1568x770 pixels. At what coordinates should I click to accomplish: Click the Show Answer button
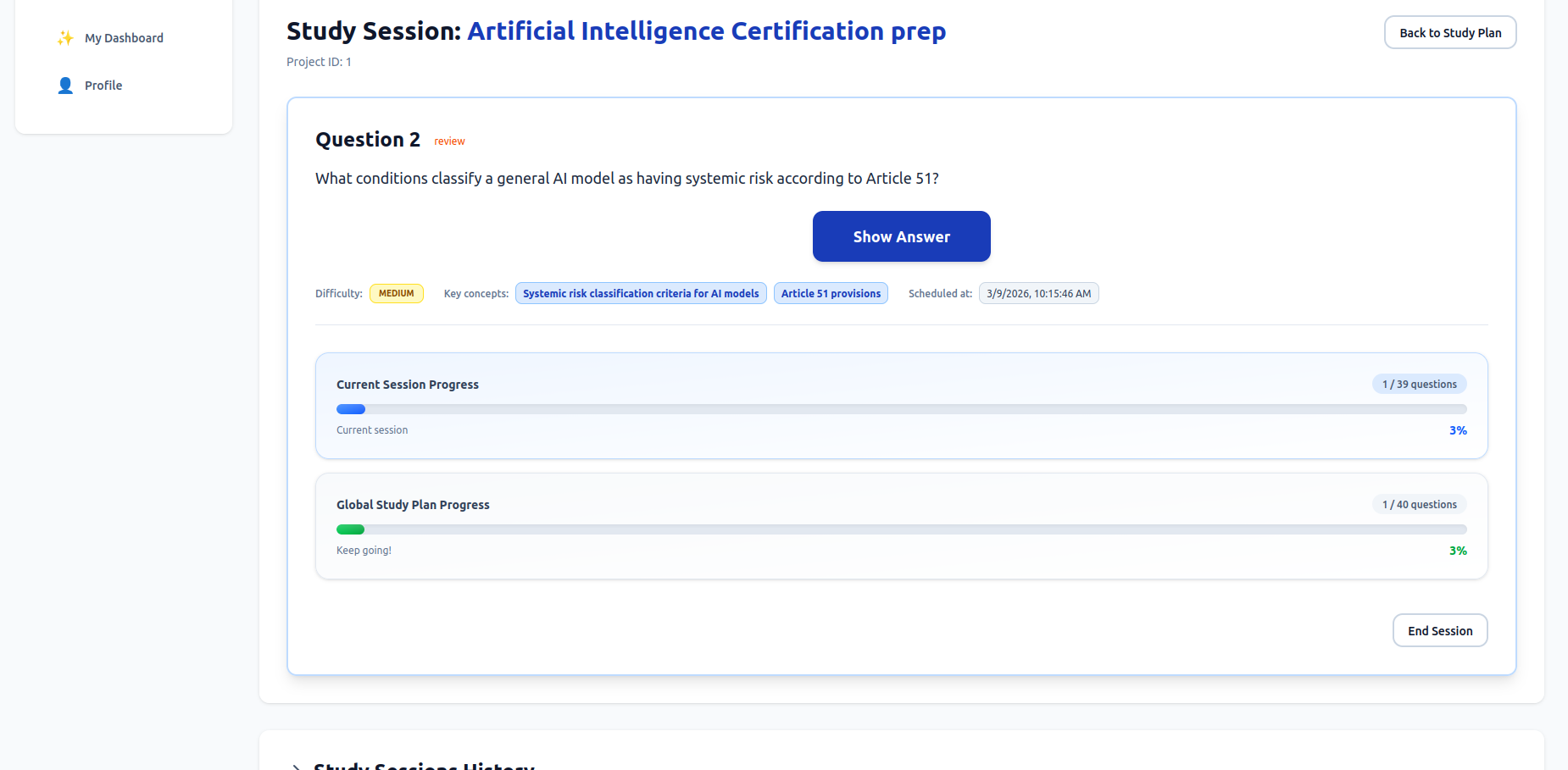point(901,236)
